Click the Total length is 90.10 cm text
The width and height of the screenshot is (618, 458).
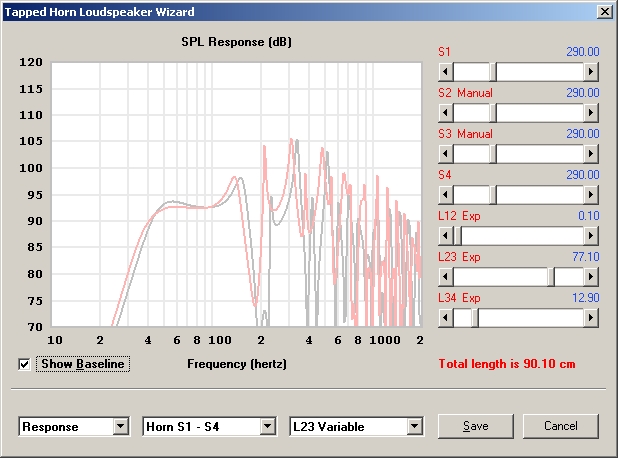(507, 363)
